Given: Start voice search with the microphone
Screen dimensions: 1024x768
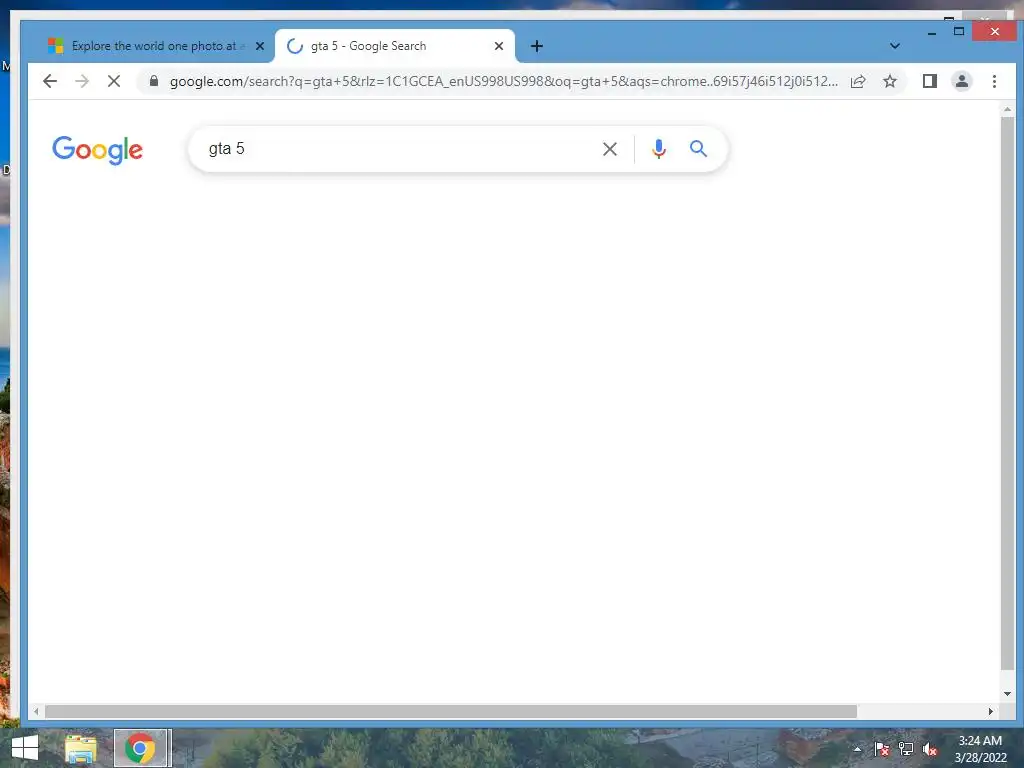Looking at the screenshot, I should coord(659,149).
